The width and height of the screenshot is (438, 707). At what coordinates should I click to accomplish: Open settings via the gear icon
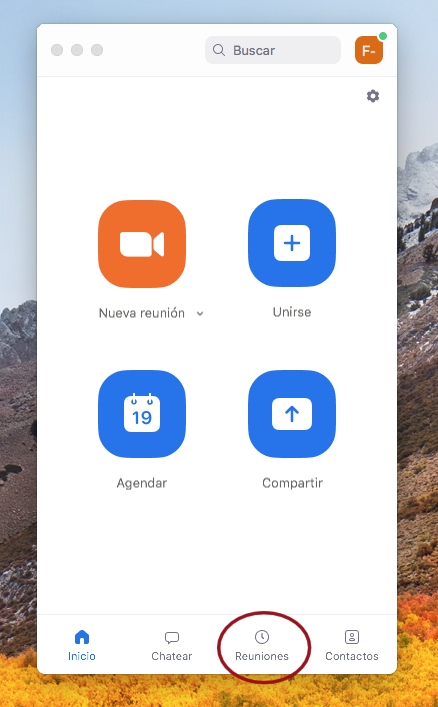point(373,96)
